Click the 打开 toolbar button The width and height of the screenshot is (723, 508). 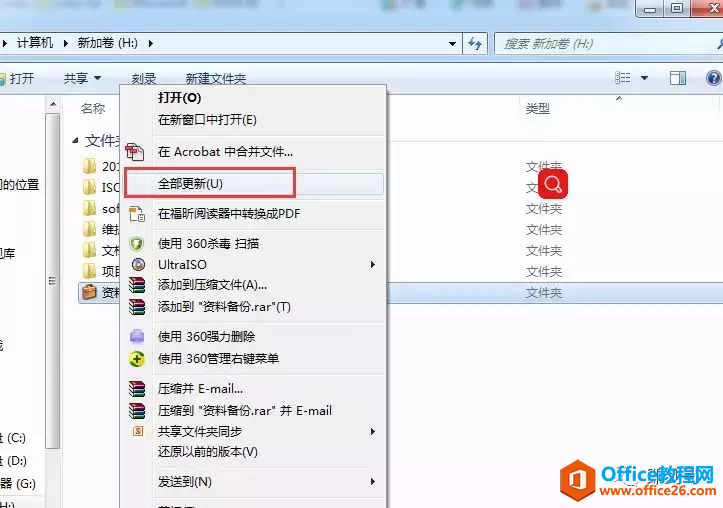[x=18, y=78]
